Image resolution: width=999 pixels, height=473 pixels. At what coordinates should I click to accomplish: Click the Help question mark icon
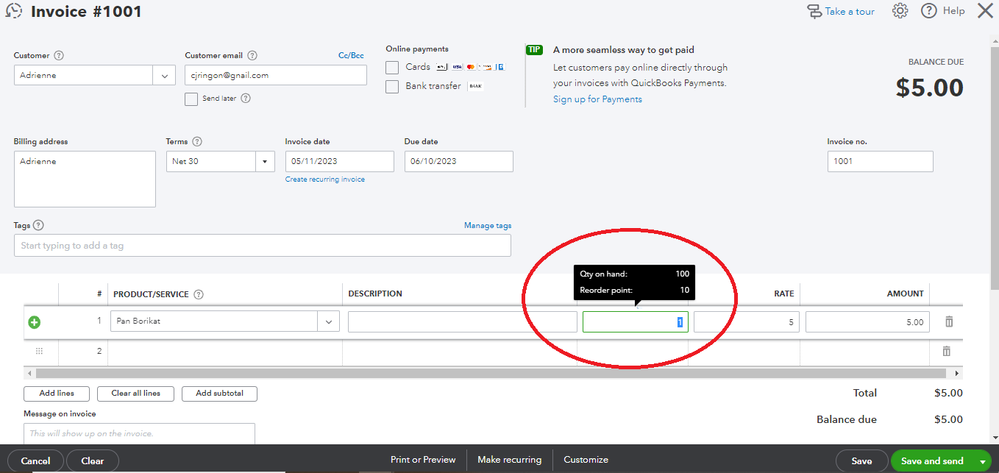(929, 11)
